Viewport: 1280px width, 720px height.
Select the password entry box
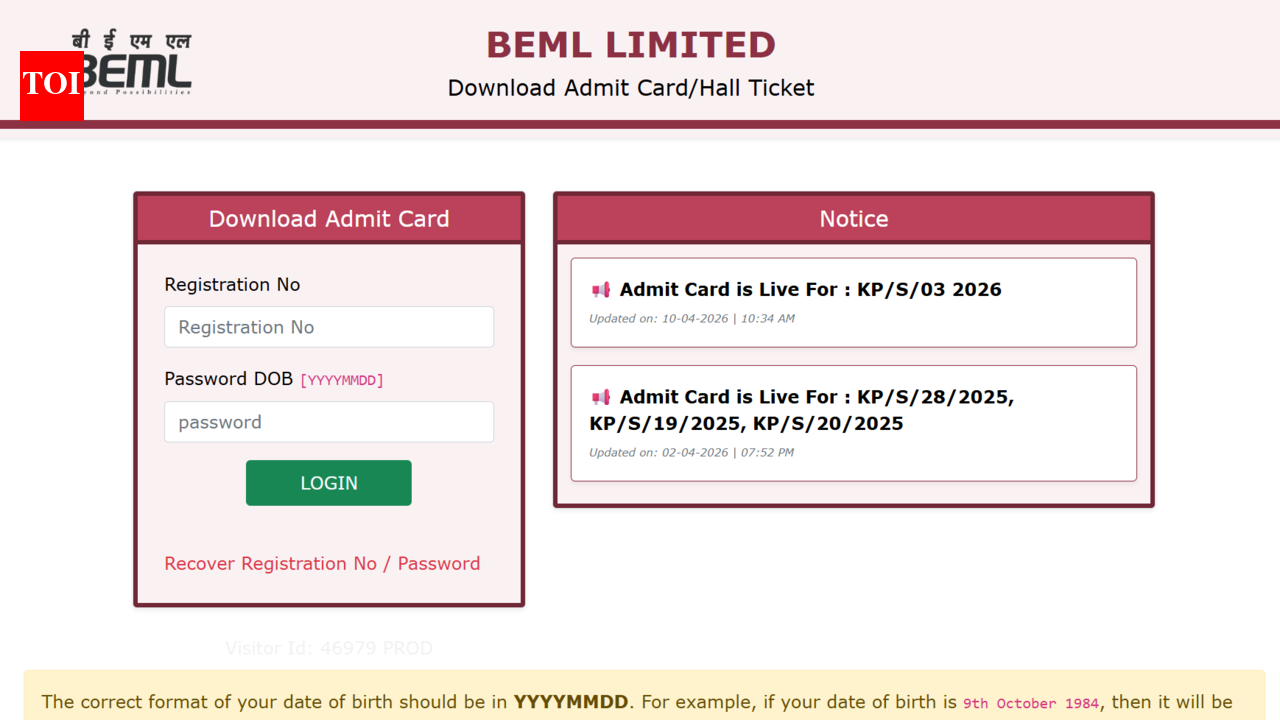[x=328, y=422]
